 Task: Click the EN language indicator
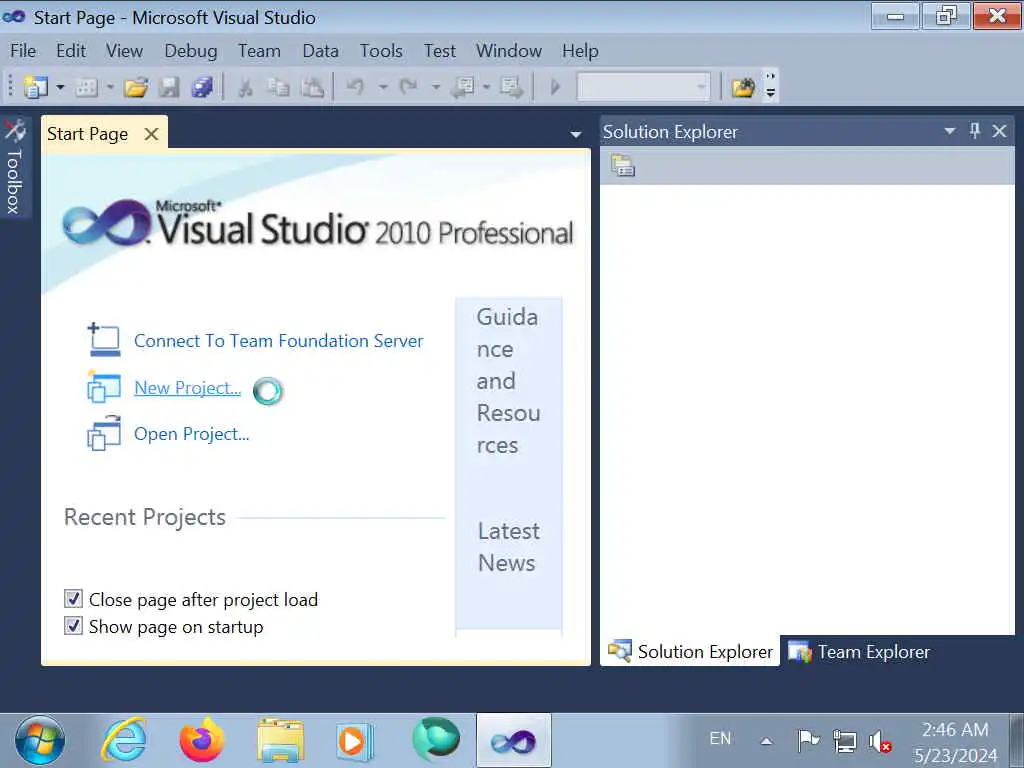click(x=720, y=739)
